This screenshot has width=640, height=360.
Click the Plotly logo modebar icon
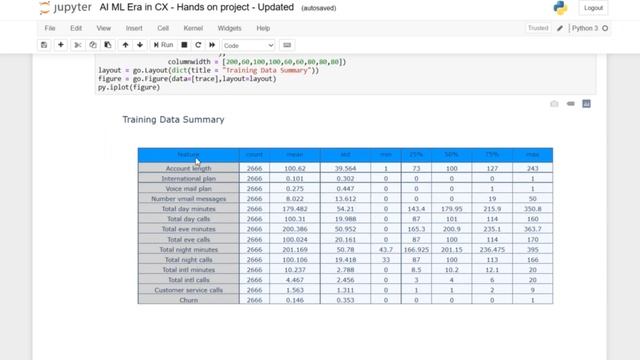586,104
